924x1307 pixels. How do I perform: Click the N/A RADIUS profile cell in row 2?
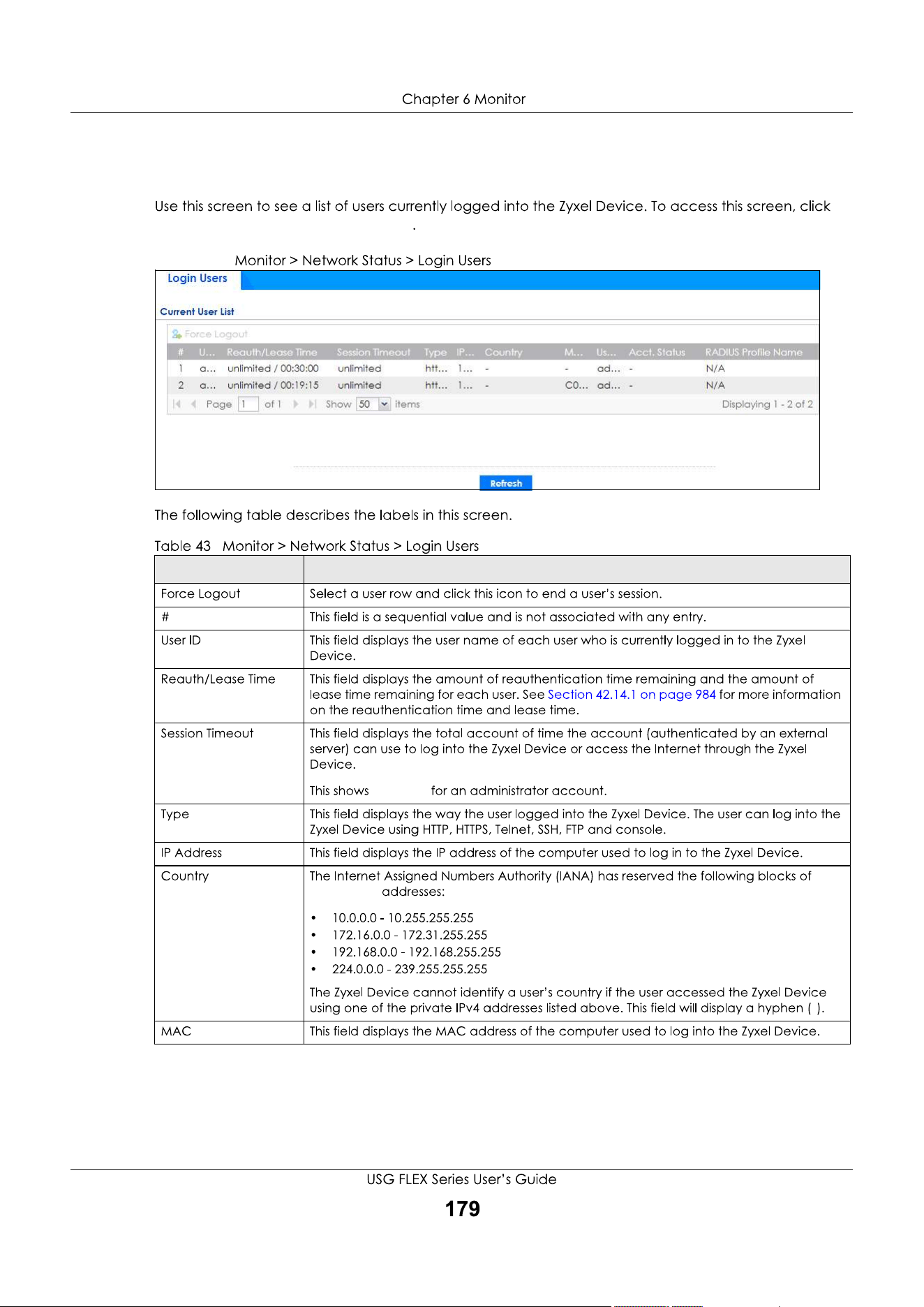(x=715, y=385)
